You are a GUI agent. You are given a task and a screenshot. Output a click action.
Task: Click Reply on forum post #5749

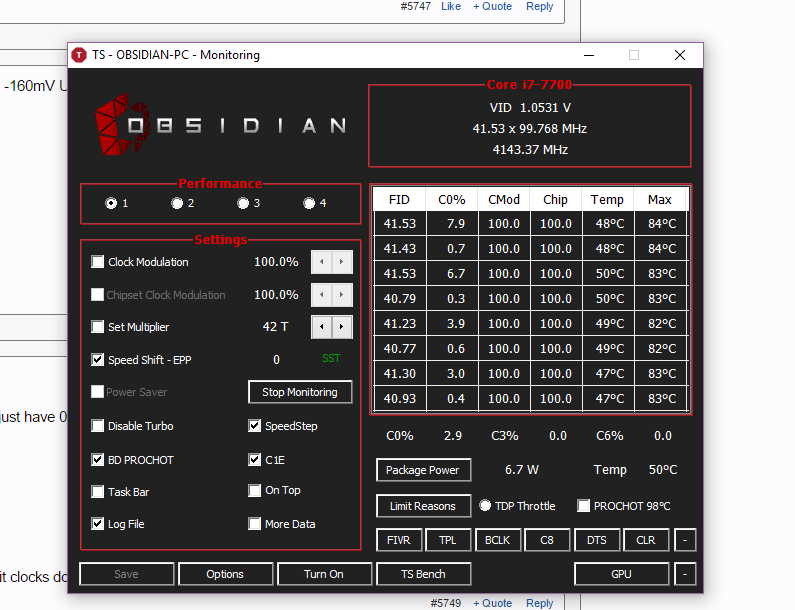point(539,603)
